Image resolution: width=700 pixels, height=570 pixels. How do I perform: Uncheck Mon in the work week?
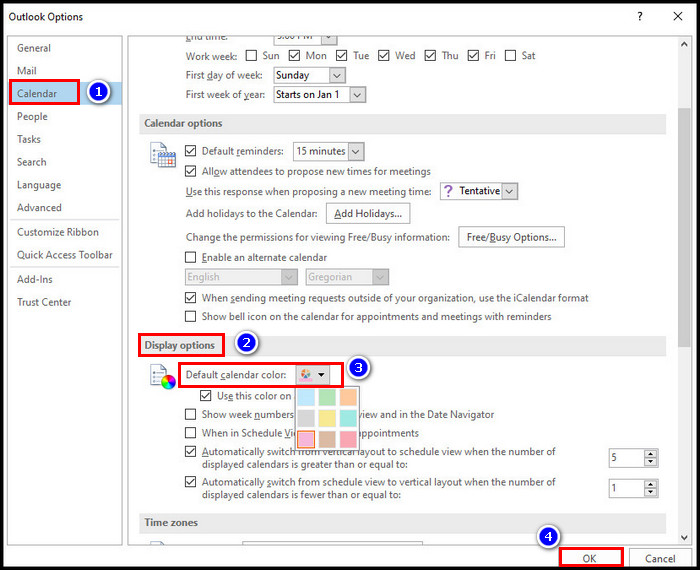(x=294, y=56)
